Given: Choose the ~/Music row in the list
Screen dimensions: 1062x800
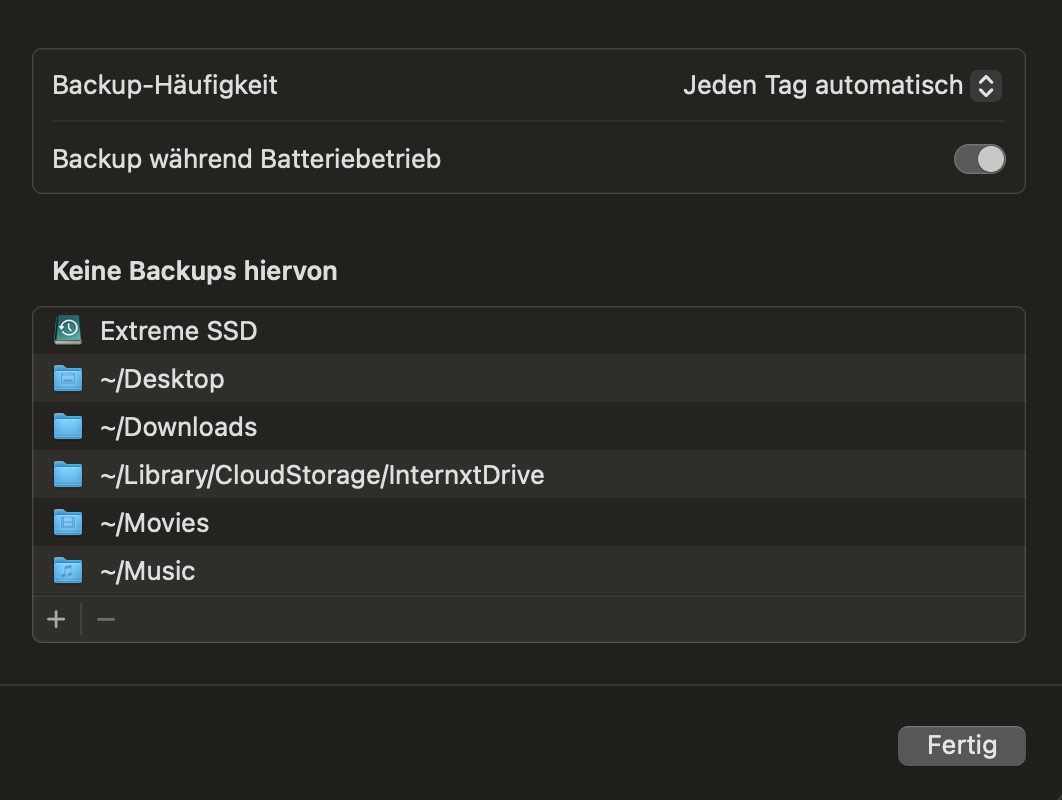Looking at the screenshot, I should (x=148, y=571).
